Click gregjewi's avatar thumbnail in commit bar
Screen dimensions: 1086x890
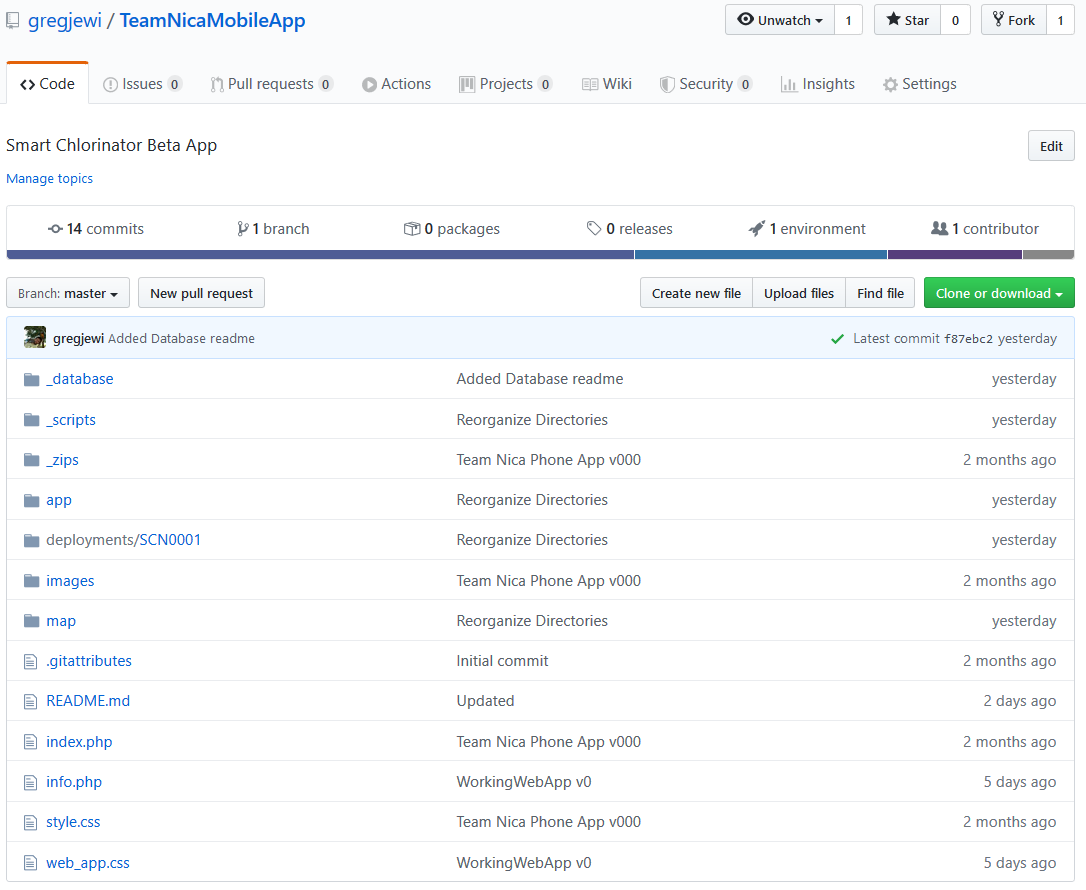[x=35, y=337]
